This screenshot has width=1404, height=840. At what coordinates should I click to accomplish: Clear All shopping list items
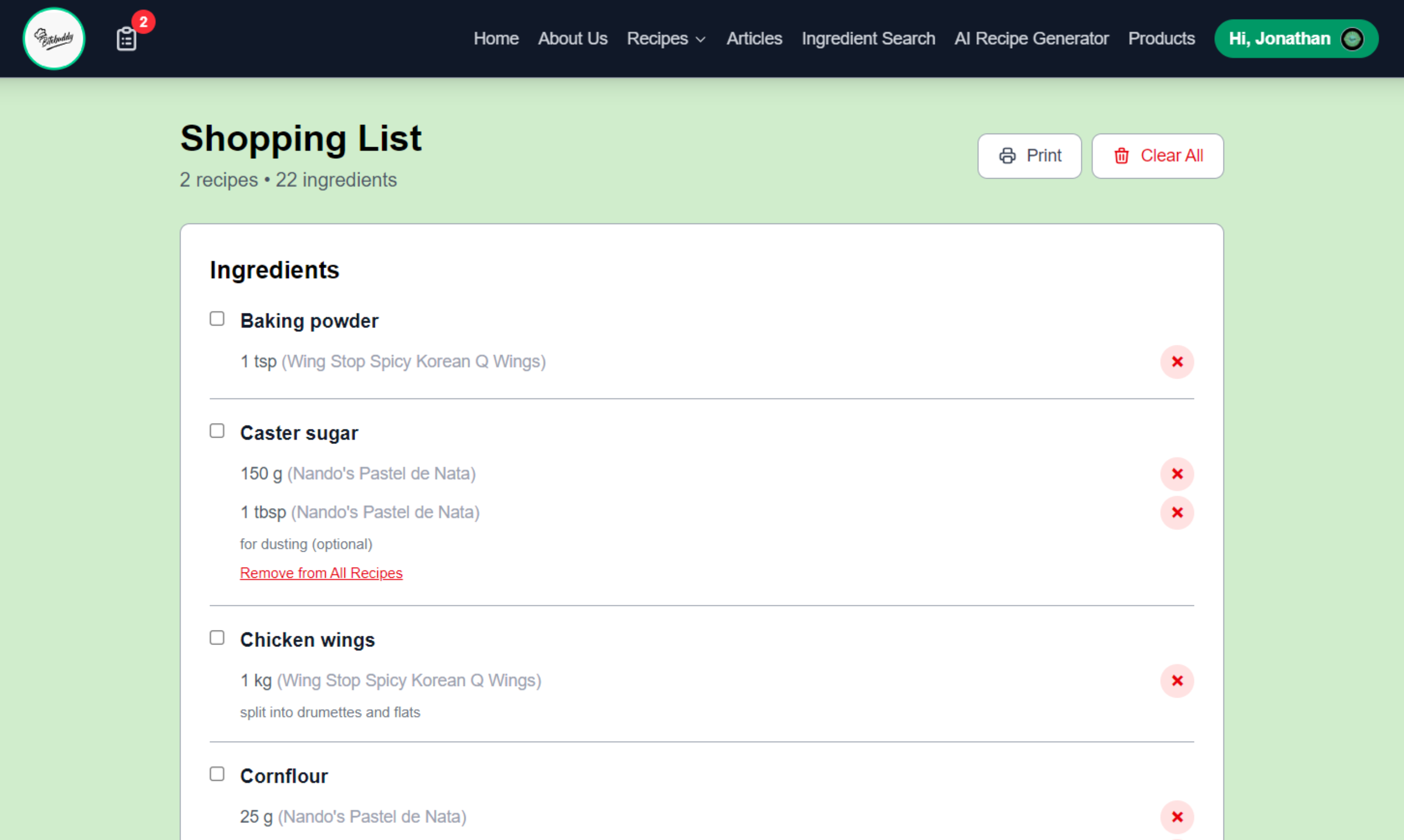(x=1157, y=156)
